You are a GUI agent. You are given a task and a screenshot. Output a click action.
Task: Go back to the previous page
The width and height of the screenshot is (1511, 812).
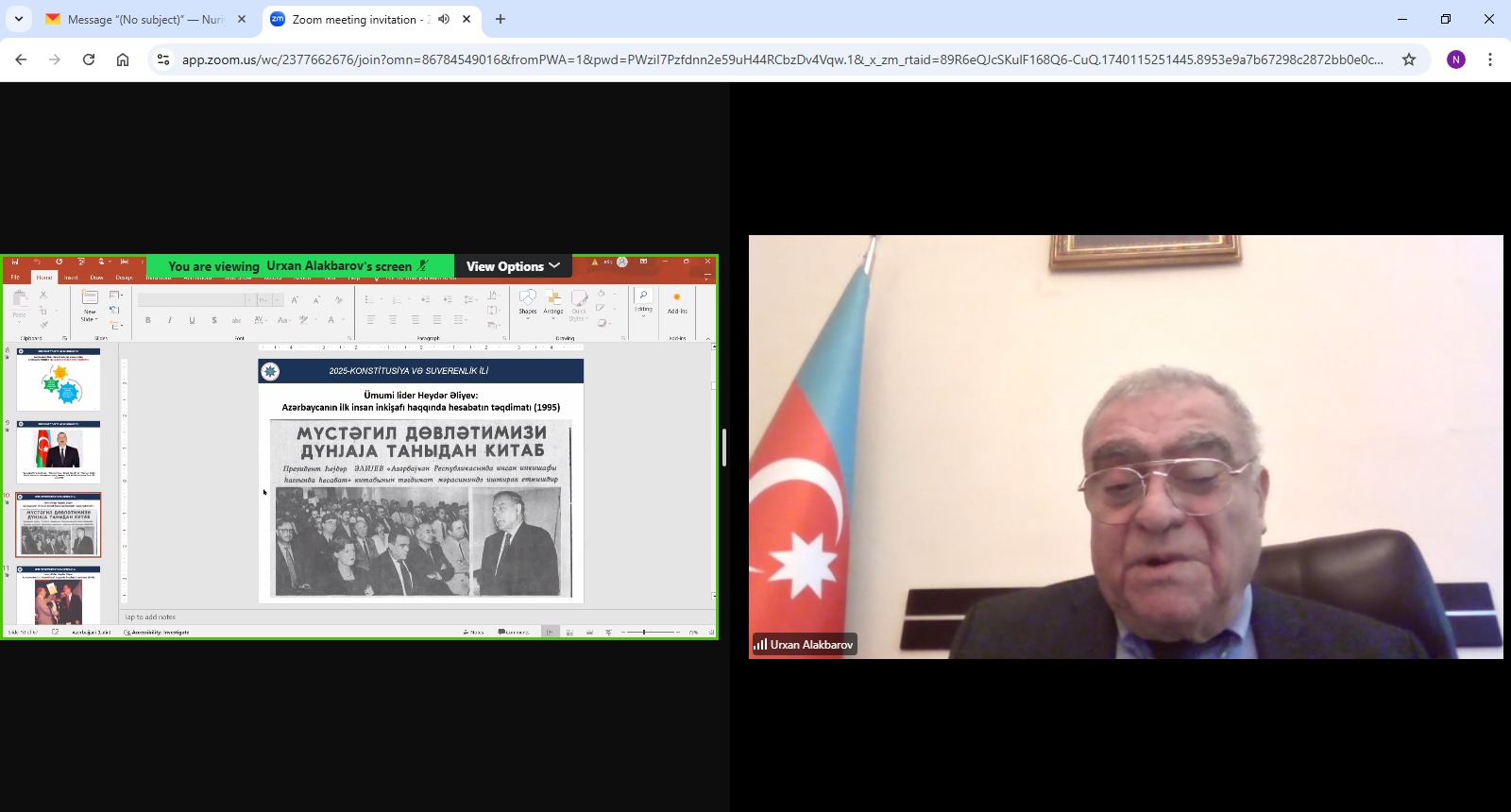pos(21,59)
